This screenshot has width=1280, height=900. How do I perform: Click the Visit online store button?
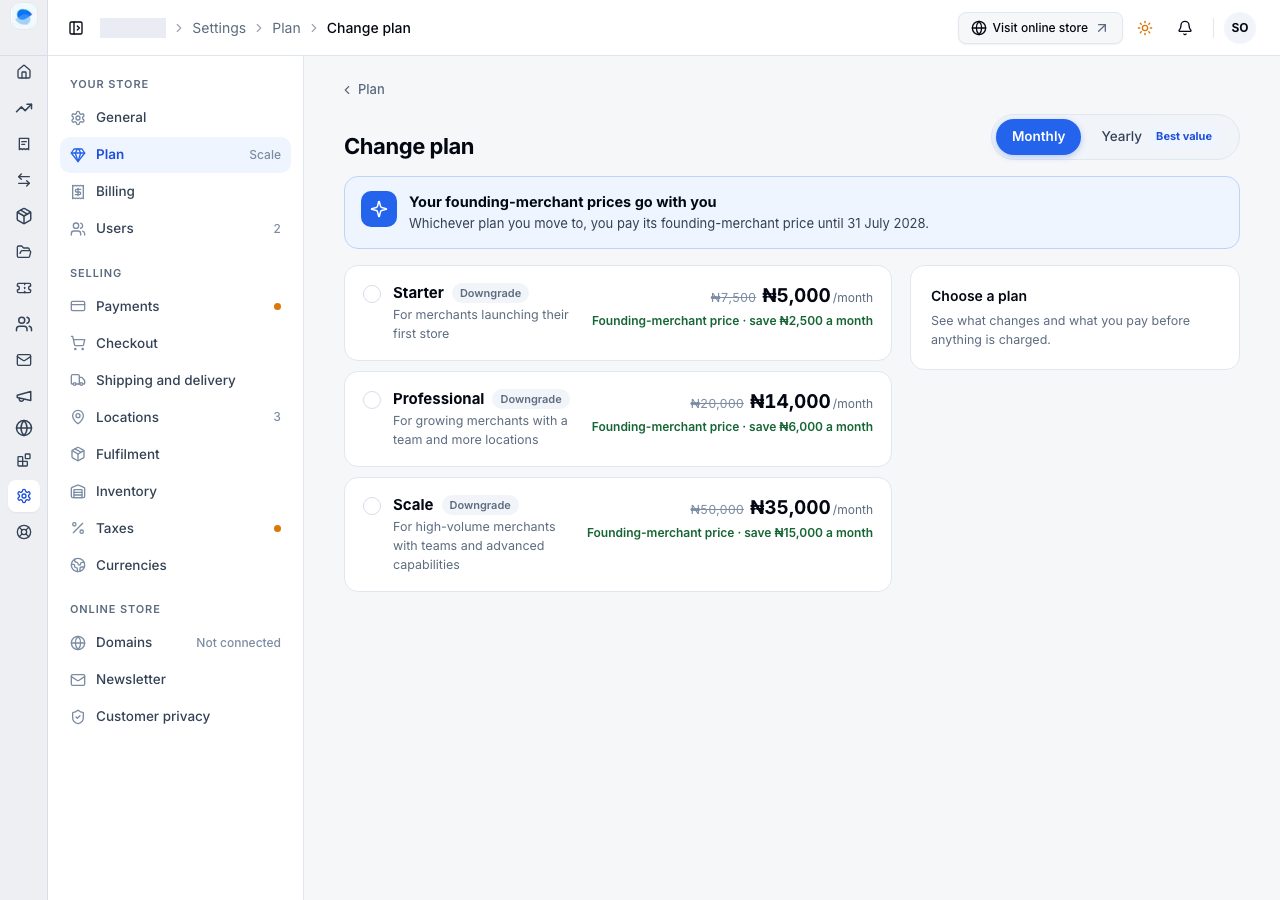(1040, 28)
